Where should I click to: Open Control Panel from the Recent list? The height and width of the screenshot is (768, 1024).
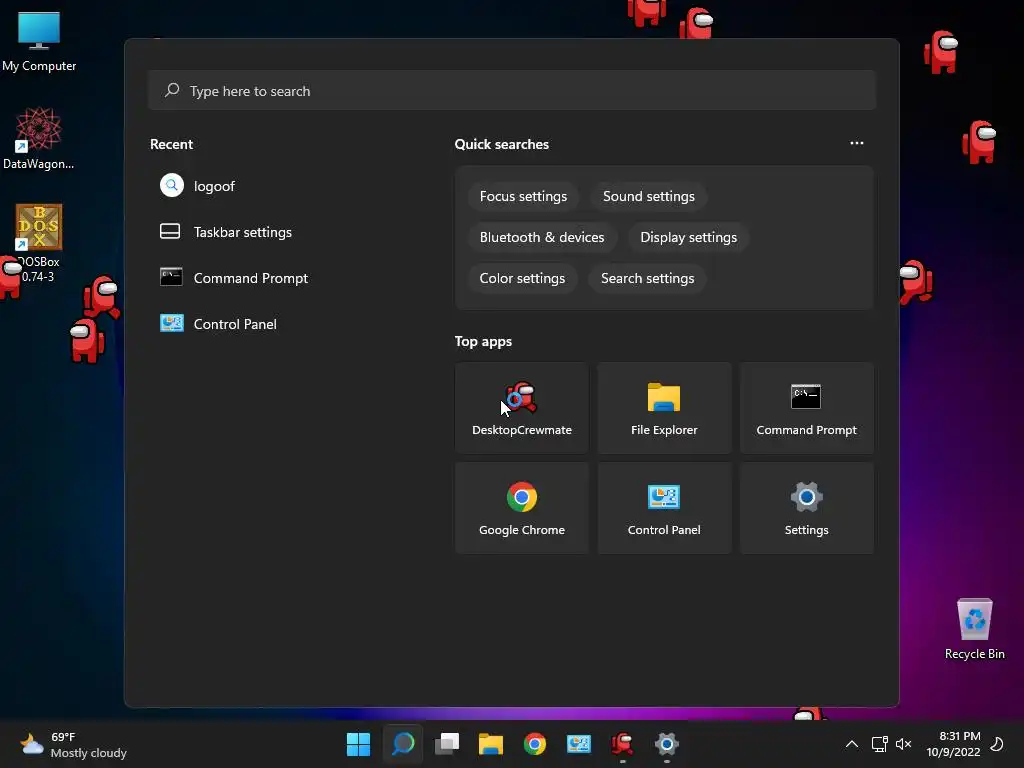(x=235, y=324)
